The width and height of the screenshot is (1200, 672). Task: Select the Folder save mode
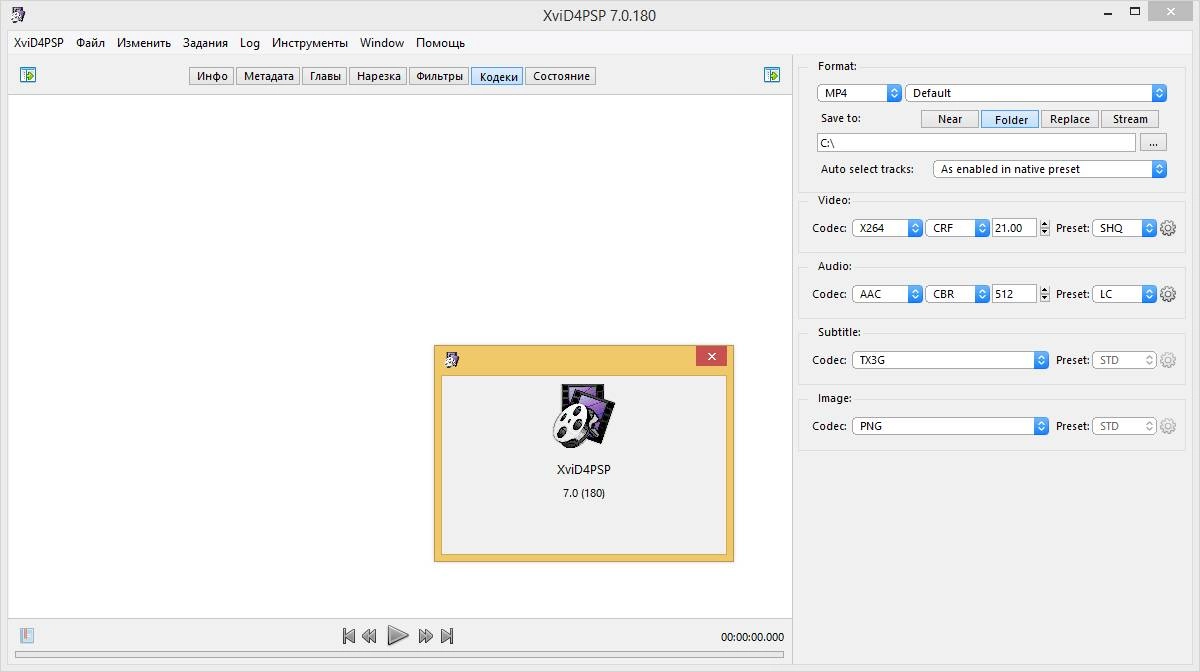[x=1011, y=119]
